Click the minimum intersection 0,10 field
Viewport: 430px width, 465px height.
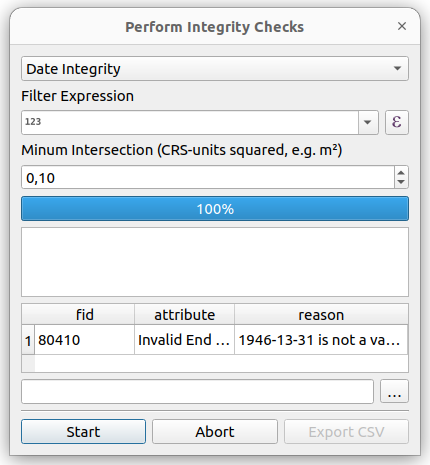point(208,177)
